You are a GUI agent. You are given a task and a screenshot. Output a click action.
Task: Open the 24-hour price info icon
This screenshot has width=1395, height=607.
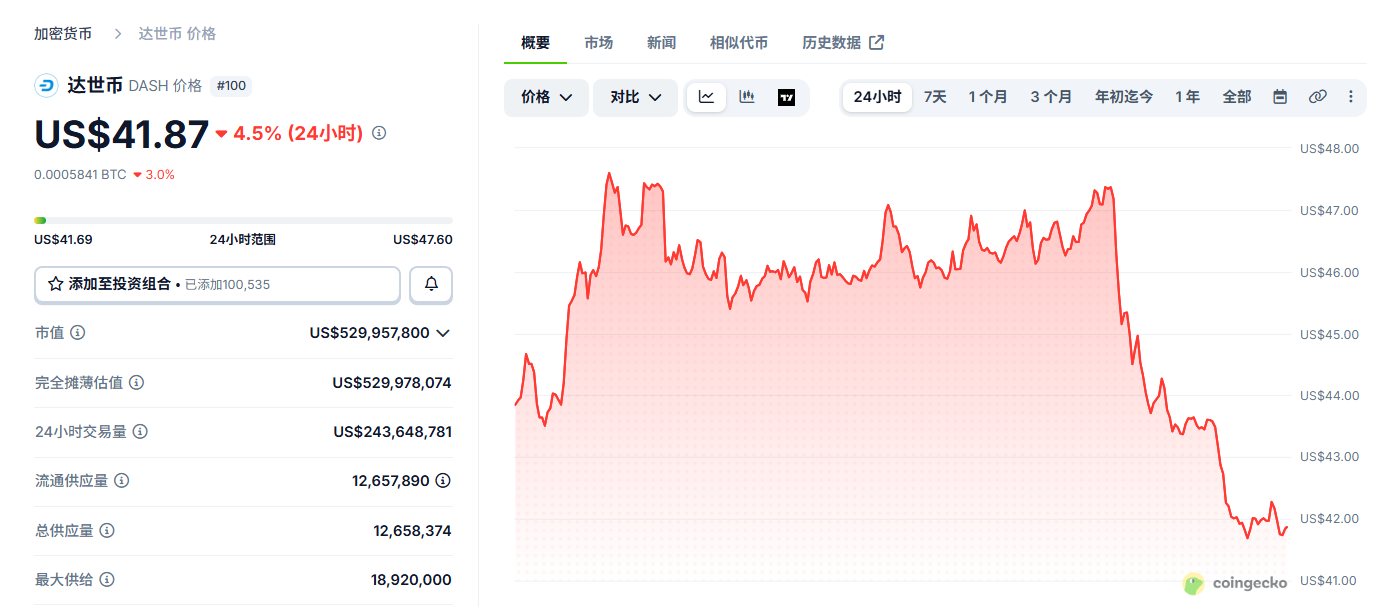point(379,132)
